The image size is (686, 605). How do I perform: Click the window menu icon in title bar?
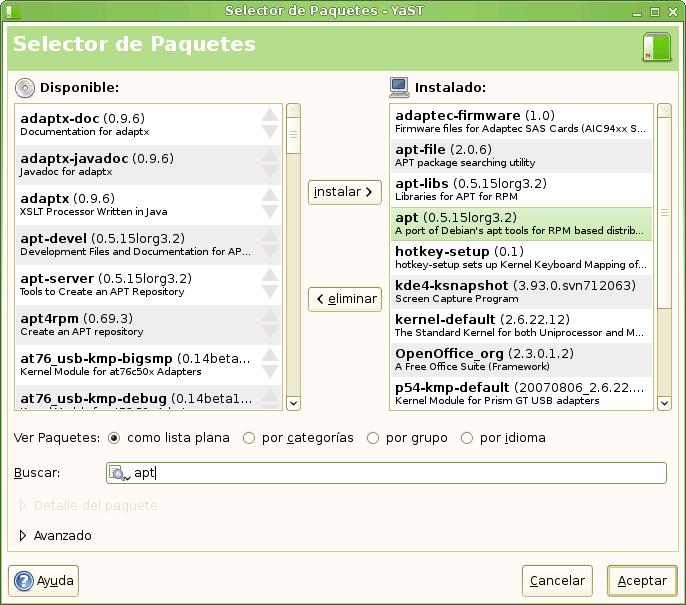[13, 11]
